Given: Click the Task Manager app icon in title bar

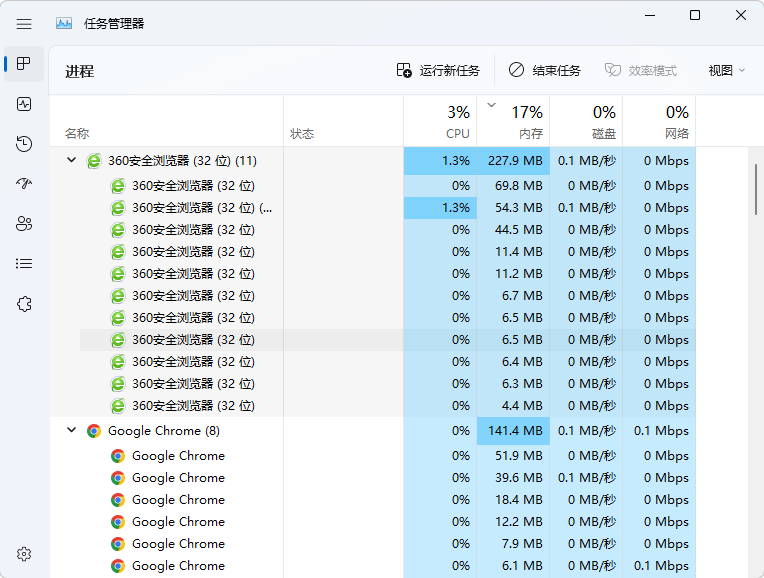Looking at the screenshot, I should [64, 23].
